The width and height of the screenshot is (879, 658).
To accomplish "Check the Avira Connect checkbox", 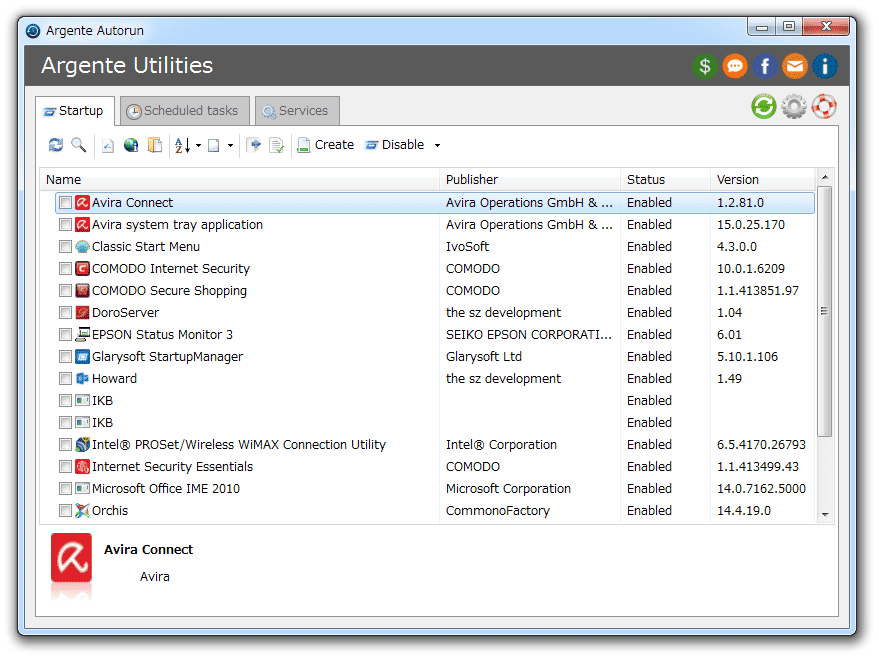I will click(x=66, y=203).
